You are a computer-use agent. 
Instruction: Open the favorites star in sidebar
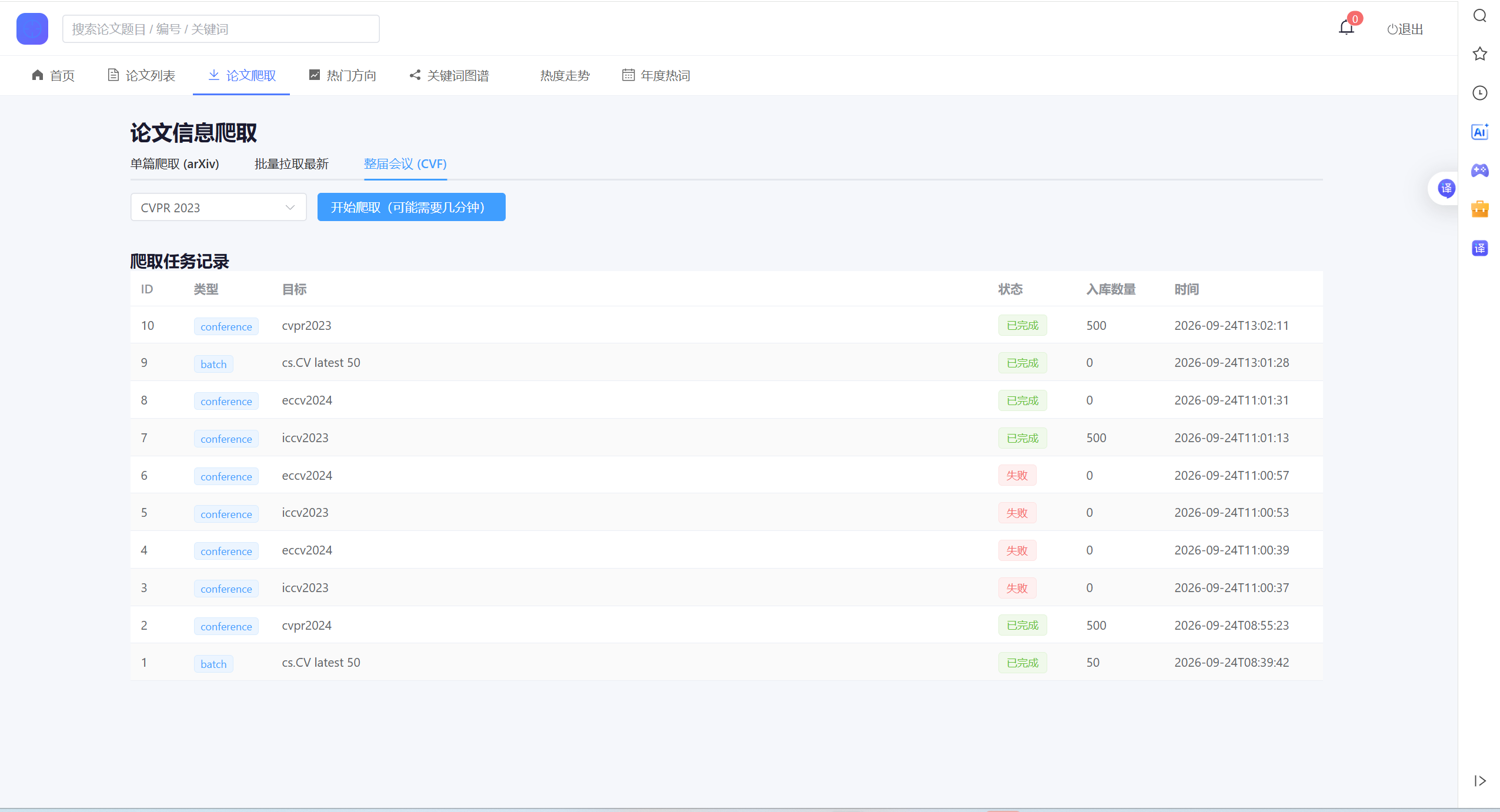coord(1479,54)
